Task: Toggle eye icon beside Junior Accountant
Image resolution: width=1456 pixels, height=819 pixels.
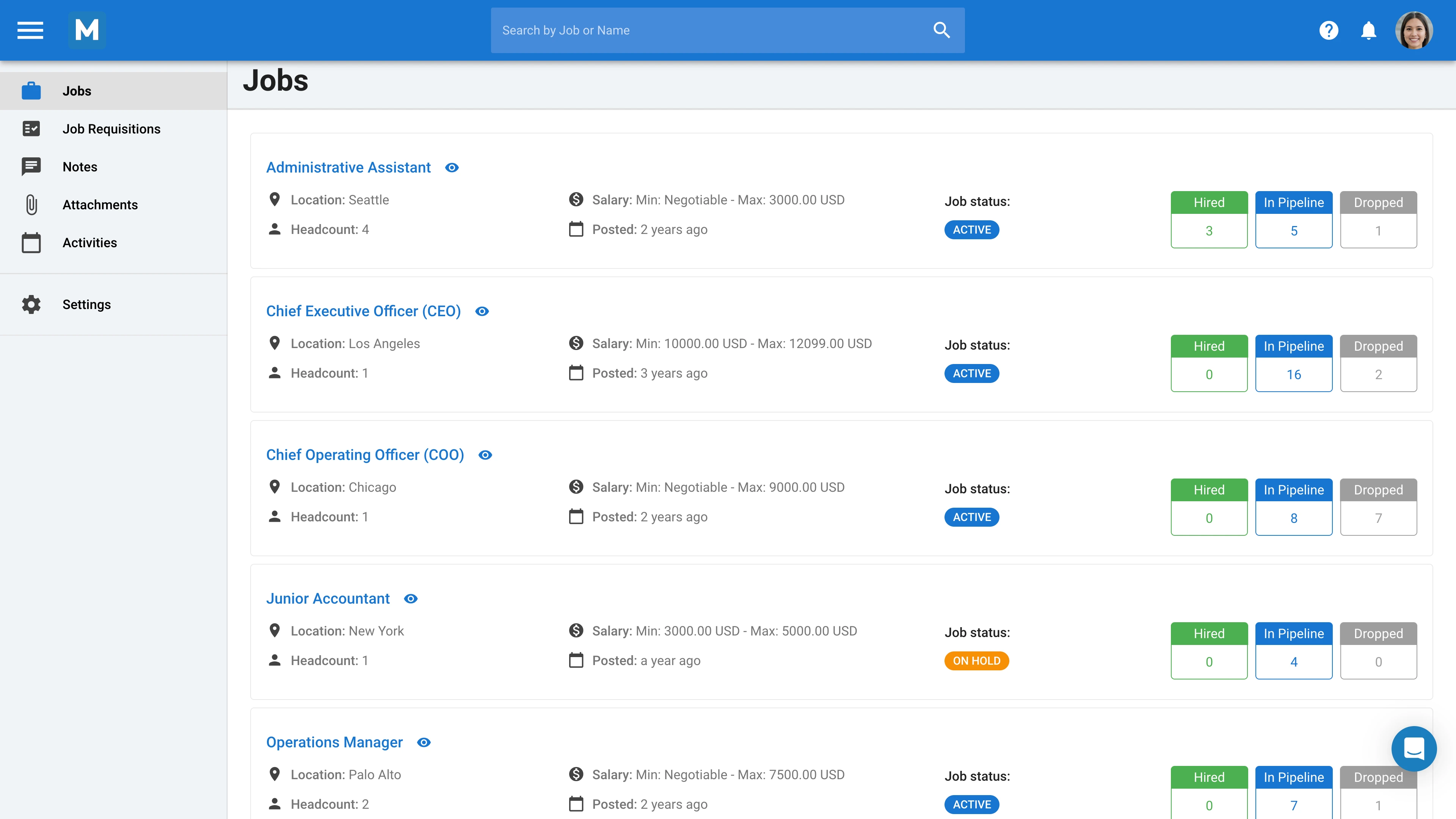Action: [411, 599]
